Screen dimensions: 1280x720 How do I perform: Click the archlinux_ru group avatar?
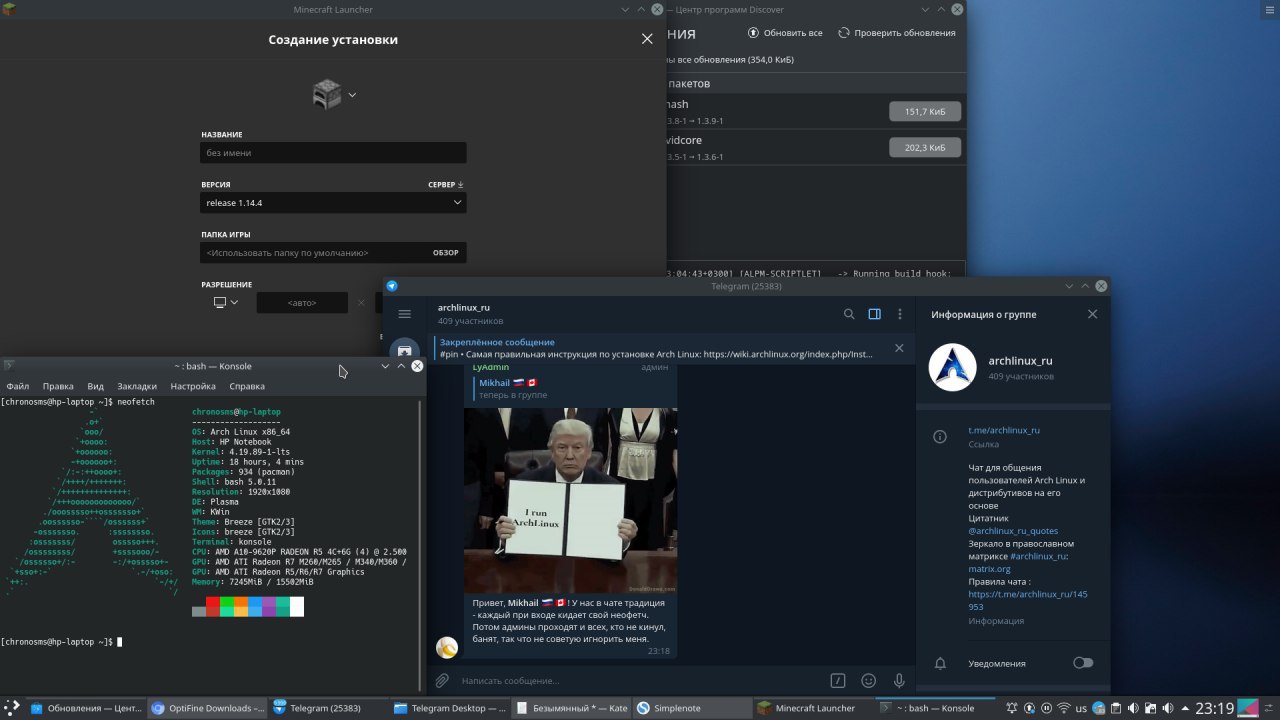[952, 367]
